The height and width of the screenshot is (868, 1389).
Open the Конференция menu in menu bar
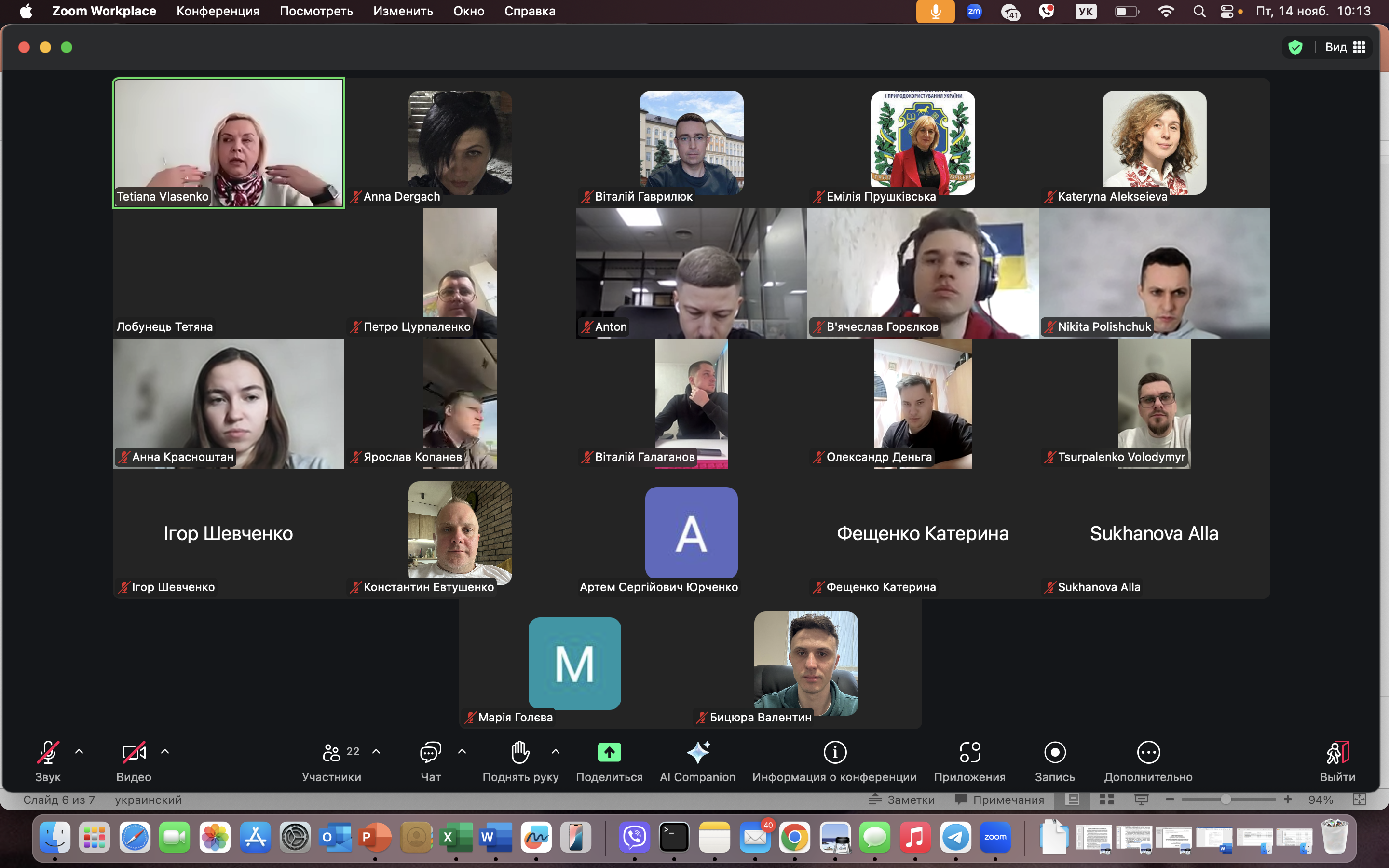218,11
